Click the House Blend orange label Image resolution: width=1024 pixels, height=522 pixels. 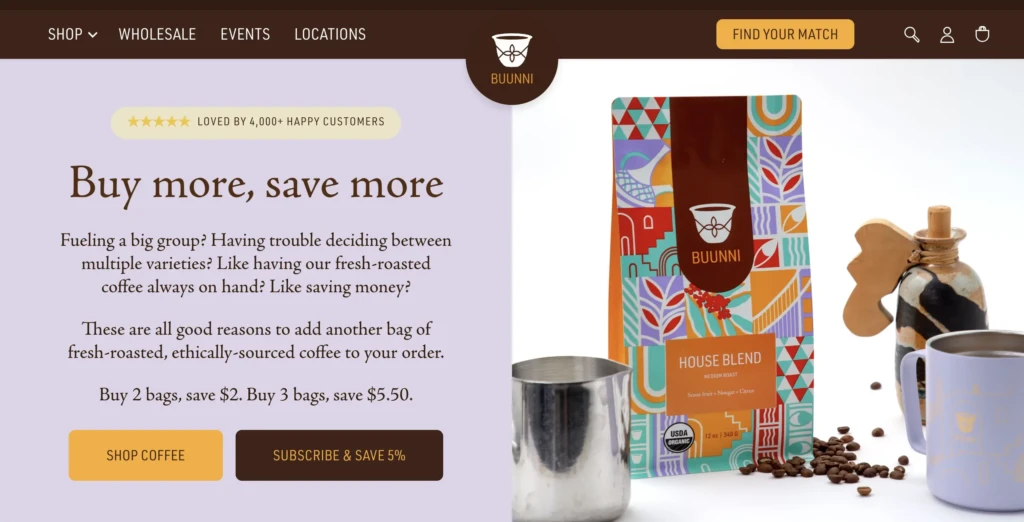pos(720,374)
